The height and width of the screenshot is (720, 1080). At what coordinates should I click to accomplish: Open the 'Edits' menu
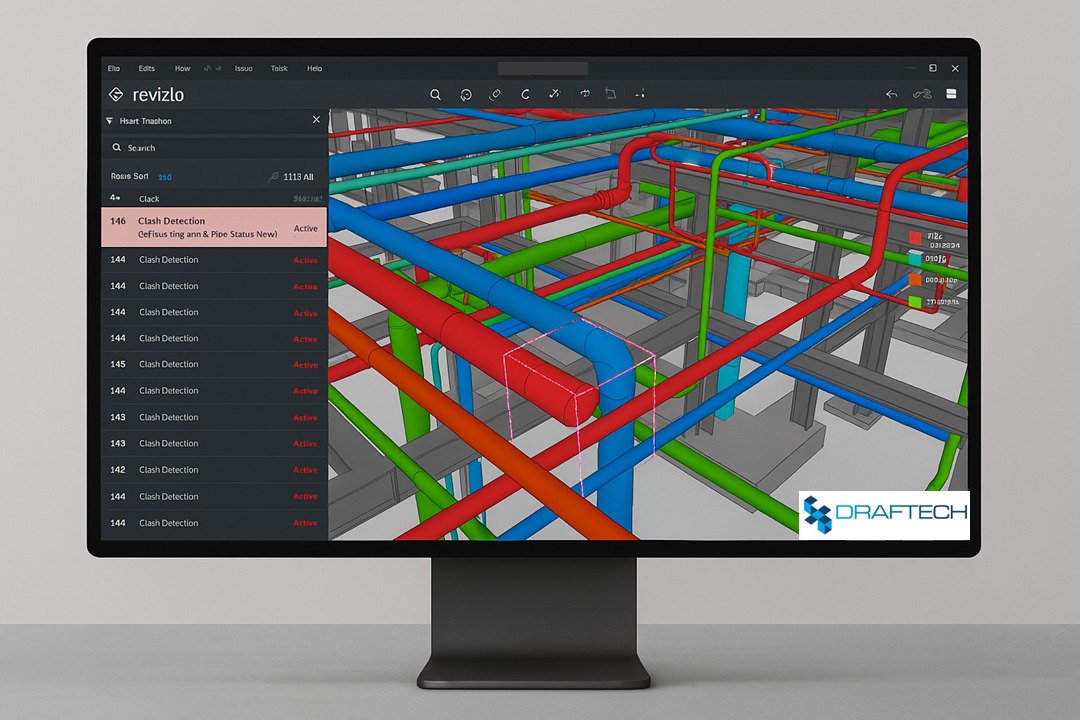pos(147,69)
